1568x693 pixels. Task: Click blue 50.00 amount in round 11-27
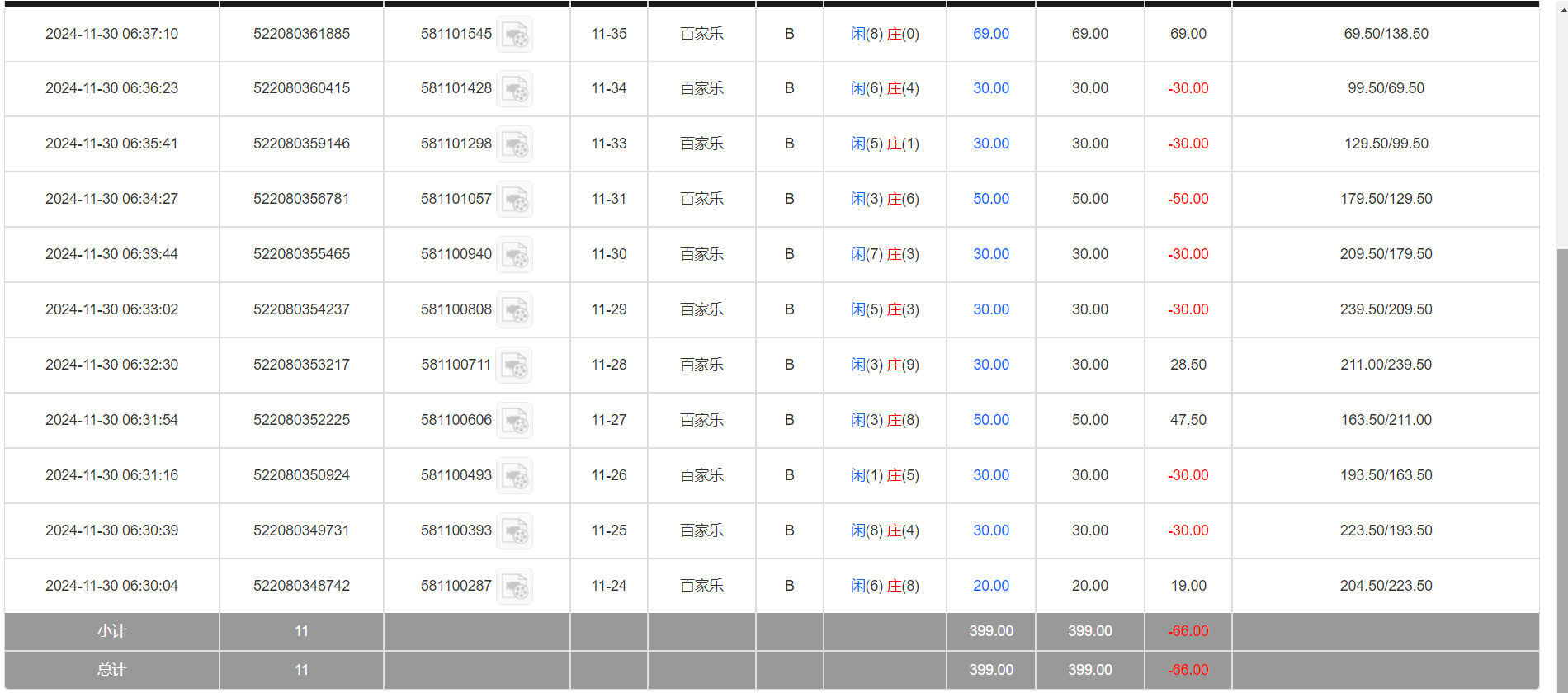[990, 420]
